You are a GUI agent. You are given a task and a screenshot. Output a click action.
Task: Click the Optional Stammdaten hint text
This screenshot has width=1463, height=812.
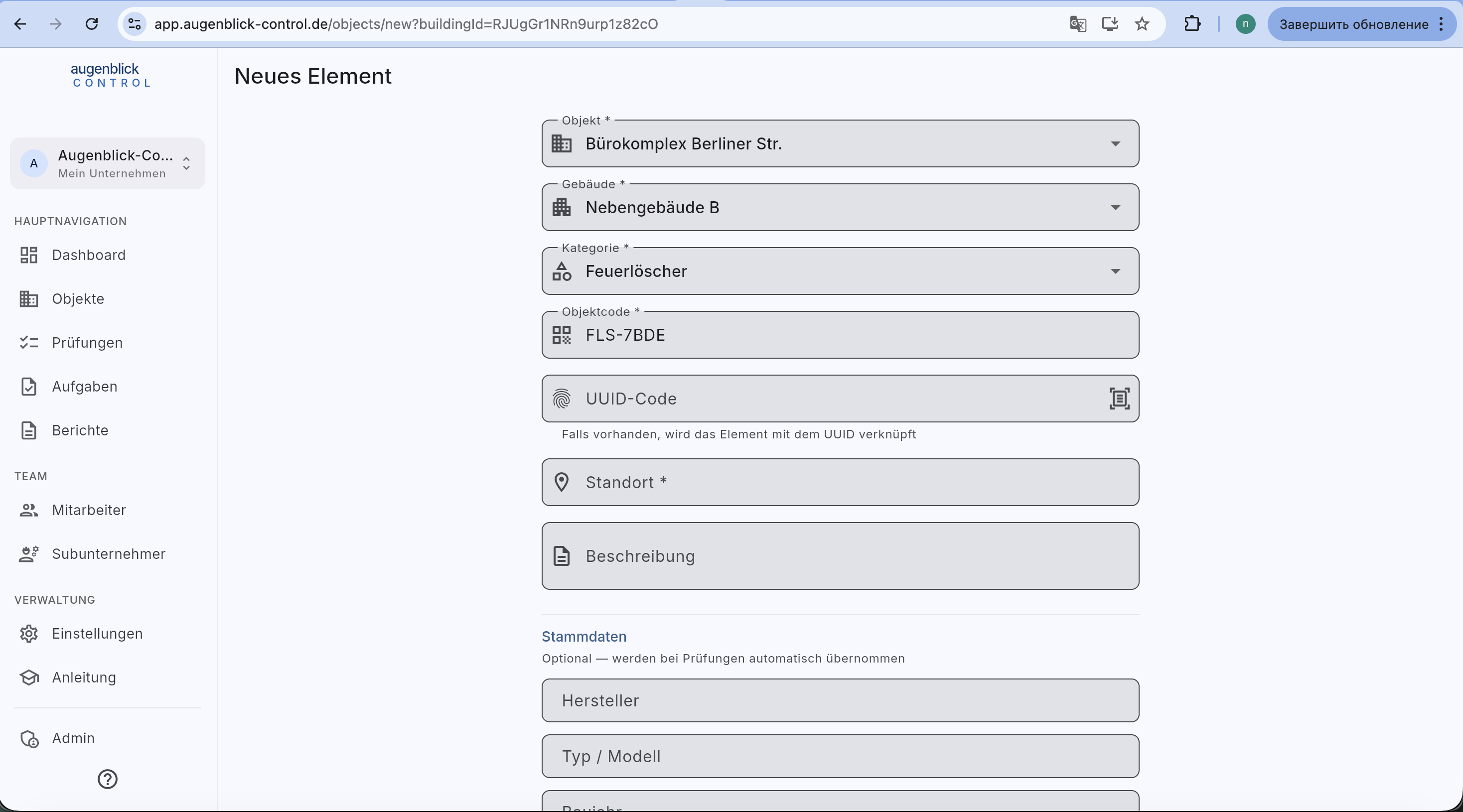[723, 659]
